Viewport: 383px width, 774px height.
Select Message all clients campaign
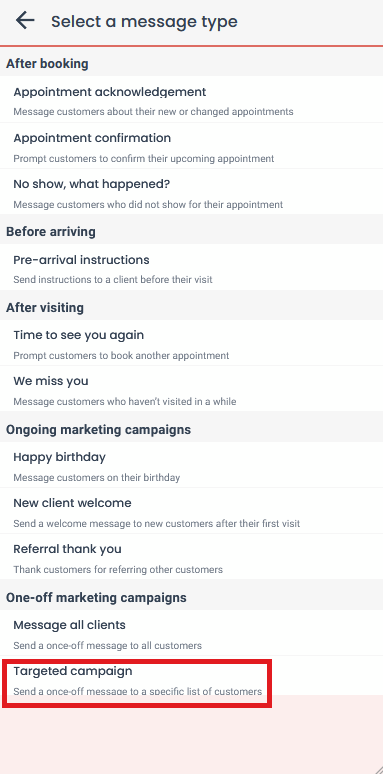point(192,632)
